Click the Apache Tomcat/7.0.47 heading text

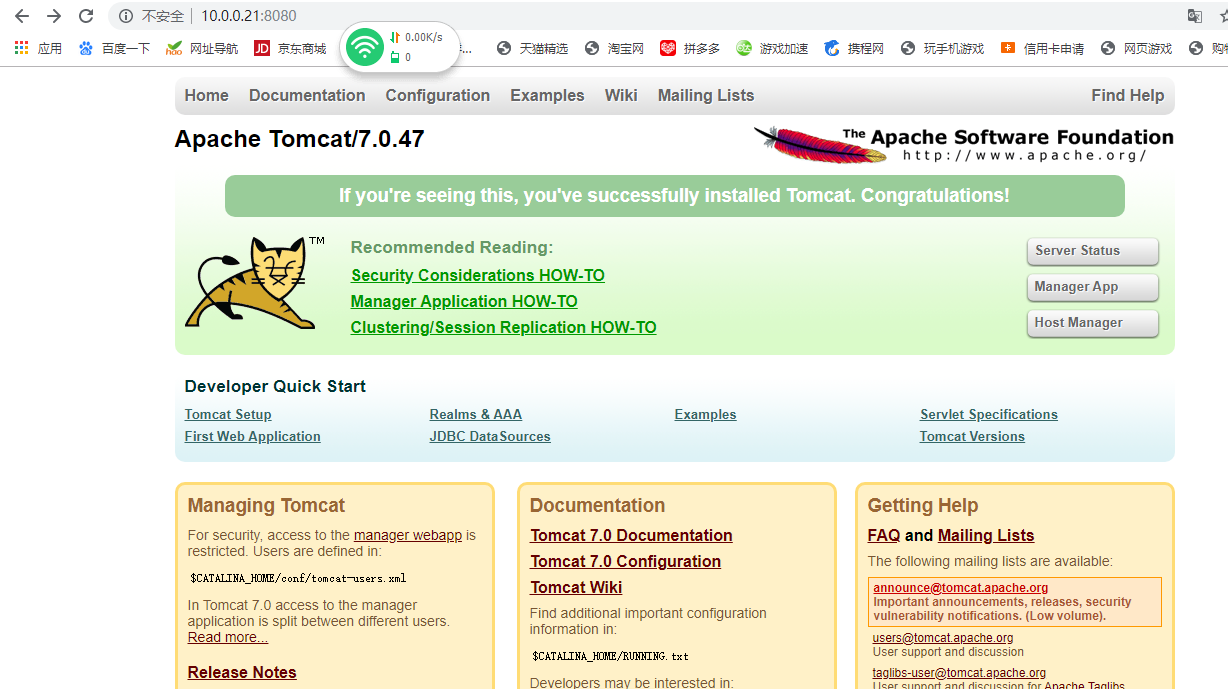[x=300, y=139]
